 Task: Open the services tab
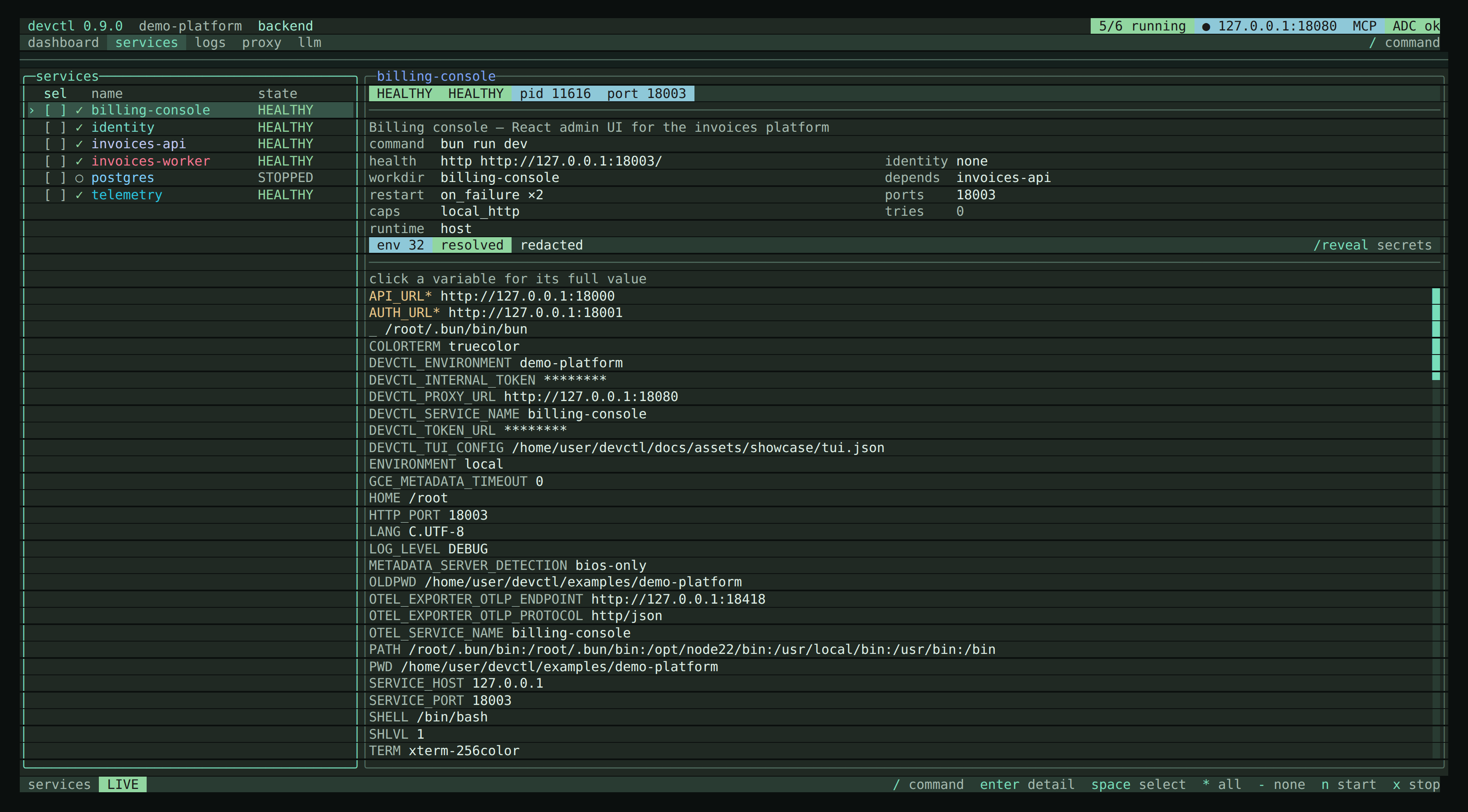pos(147,43)
